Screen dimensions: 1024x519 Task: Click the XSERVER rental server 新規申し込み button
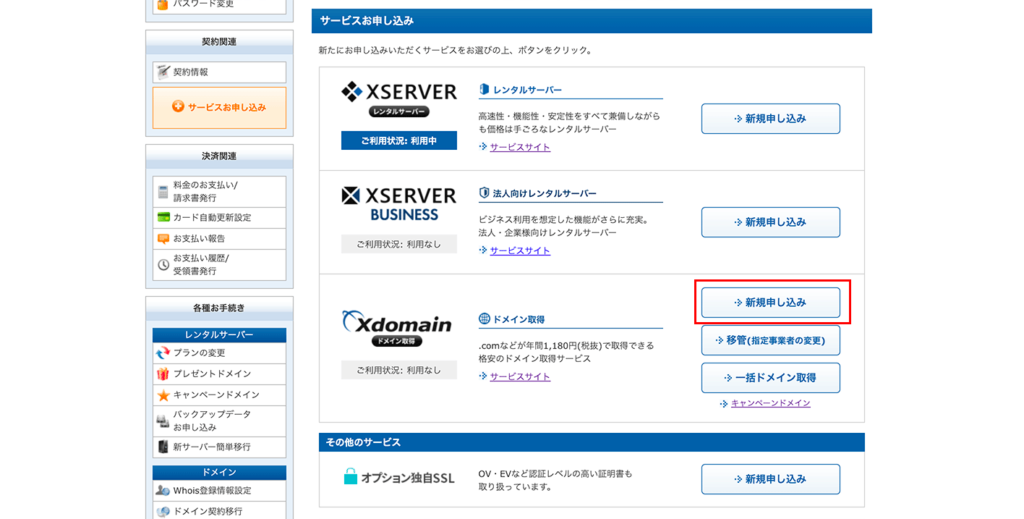[x=771, y=118]
